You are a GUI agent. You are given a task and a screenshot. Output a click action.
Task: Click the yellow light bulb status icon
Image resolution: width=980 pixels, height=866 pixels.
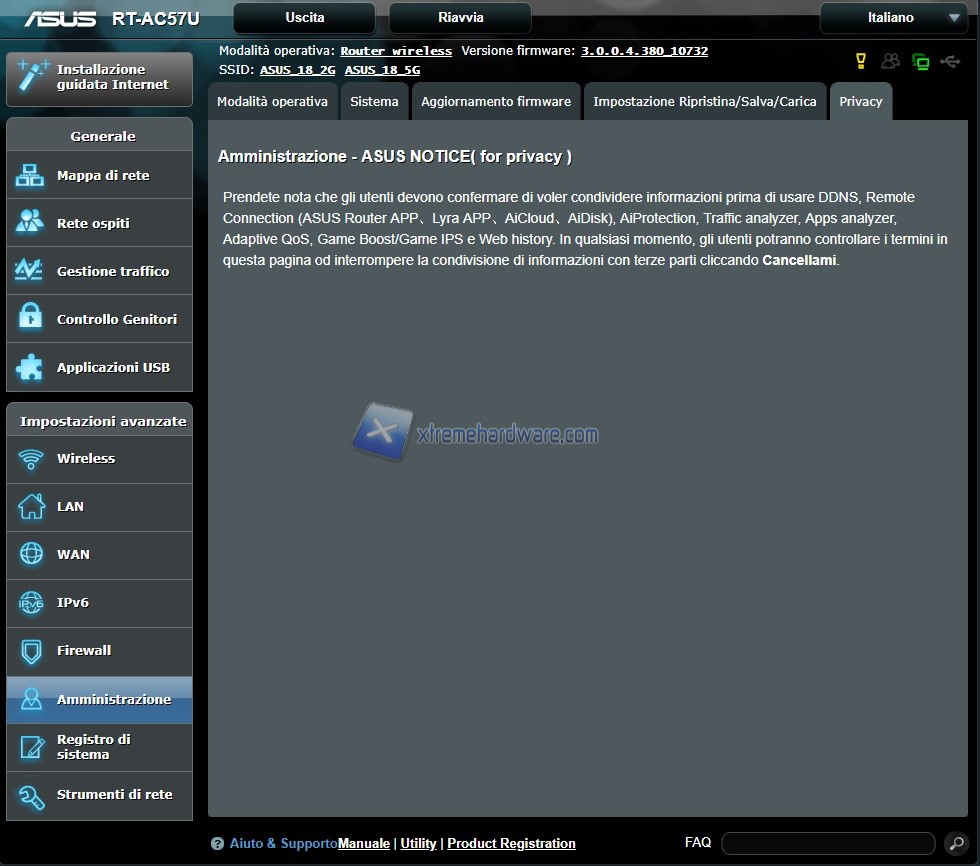point(860,61)
